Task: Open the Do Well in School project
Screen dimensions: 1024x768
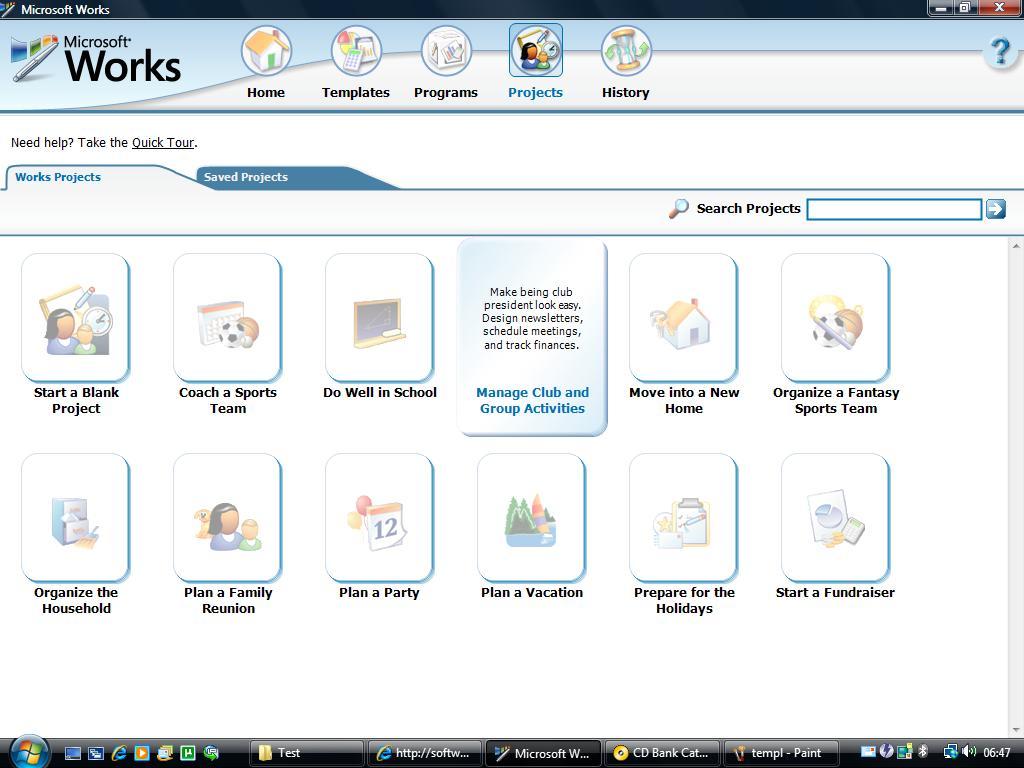Action: coord(379,317)
